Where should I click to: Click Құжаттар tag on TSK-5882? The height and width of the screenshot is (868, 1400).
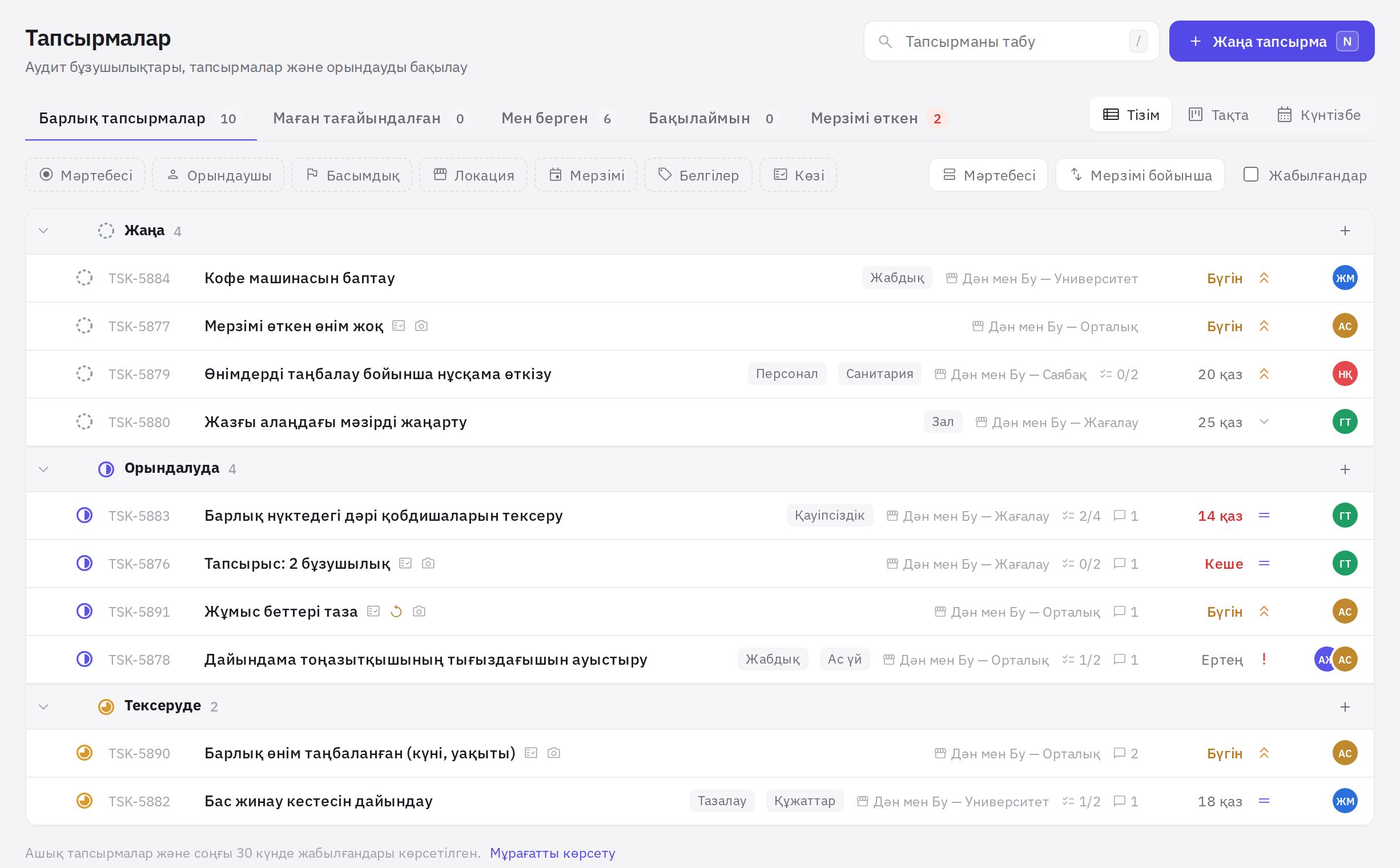tap(804, 801)
